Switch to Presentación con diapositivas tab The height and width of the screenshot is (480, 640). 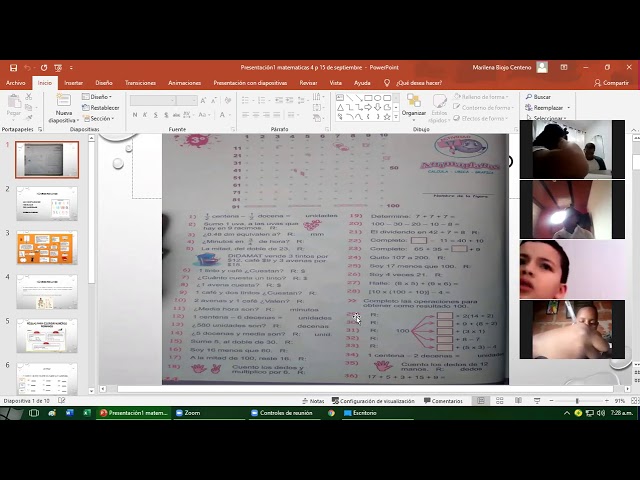click(250, 83)
